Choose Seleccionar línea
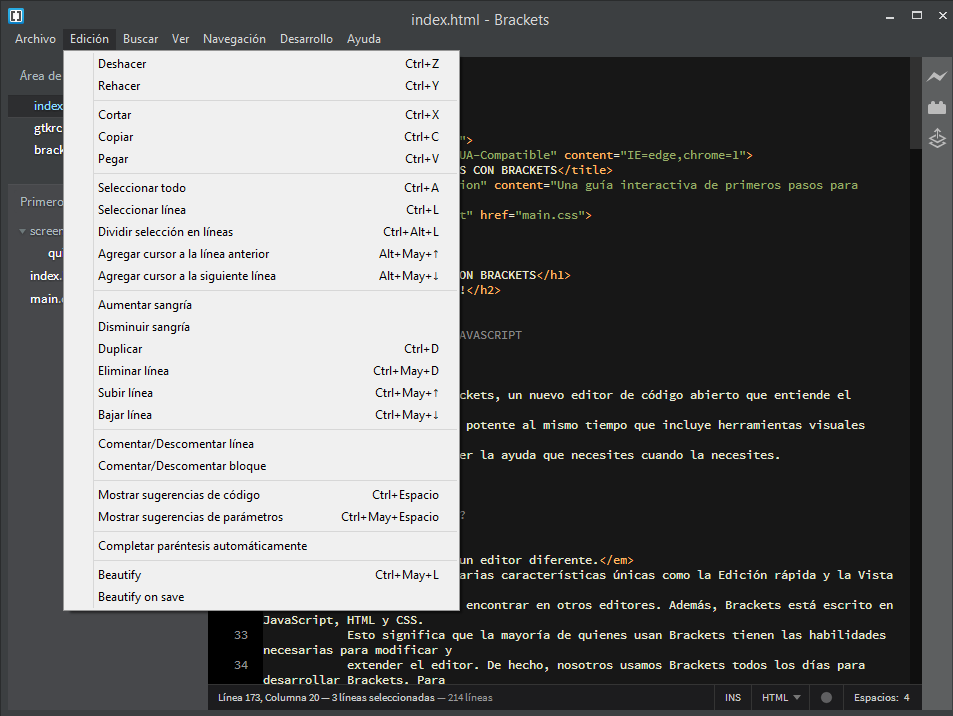Viewport: 953px width, 716px height. [x=261, y=210]
